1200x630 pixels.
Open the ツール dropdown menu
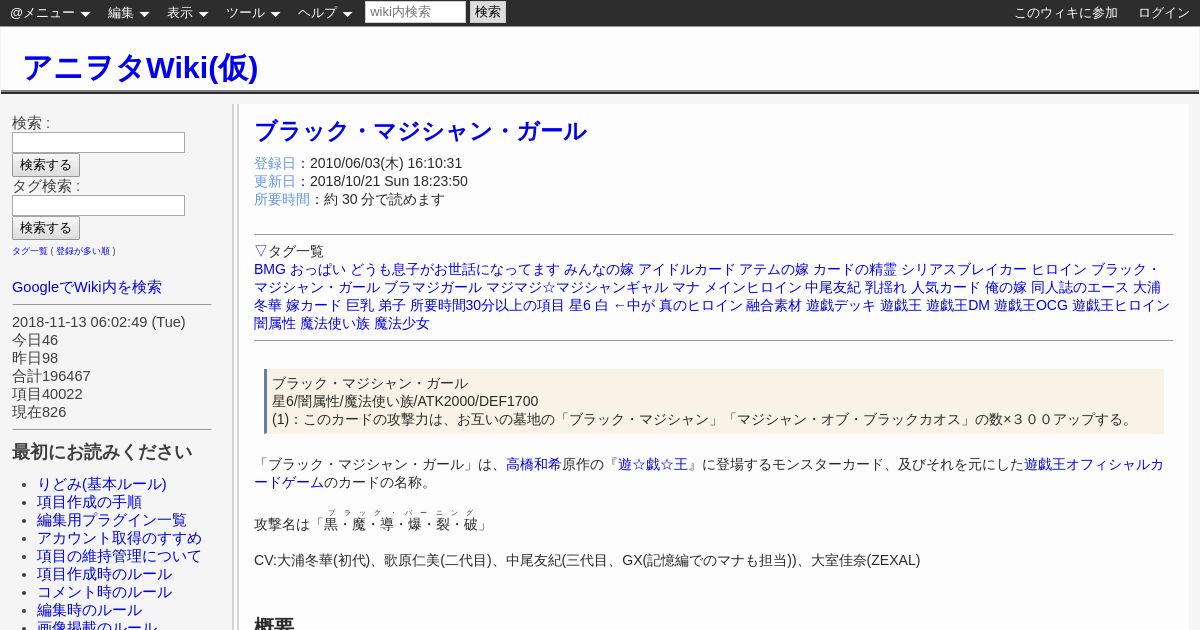[253, 13]
